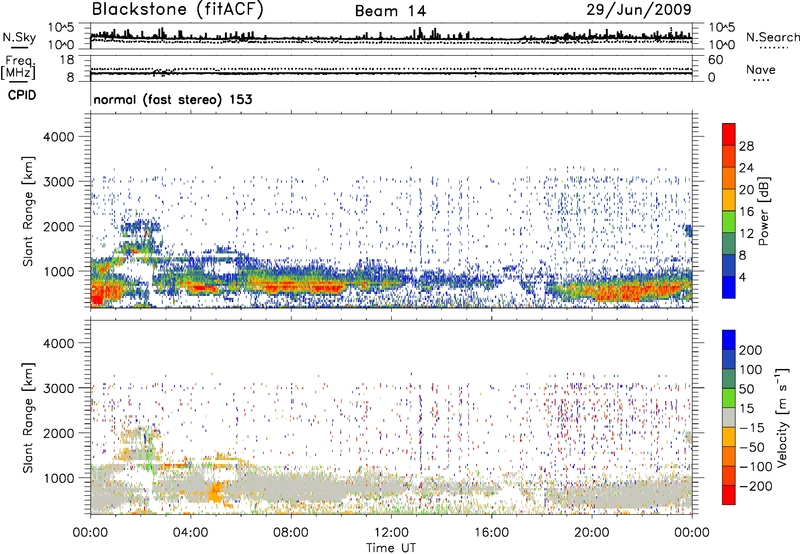Viewport: 800px width, 554px height.
Task: Click the 'Velocity [m s-1]' color bar label
Action: 781,417
